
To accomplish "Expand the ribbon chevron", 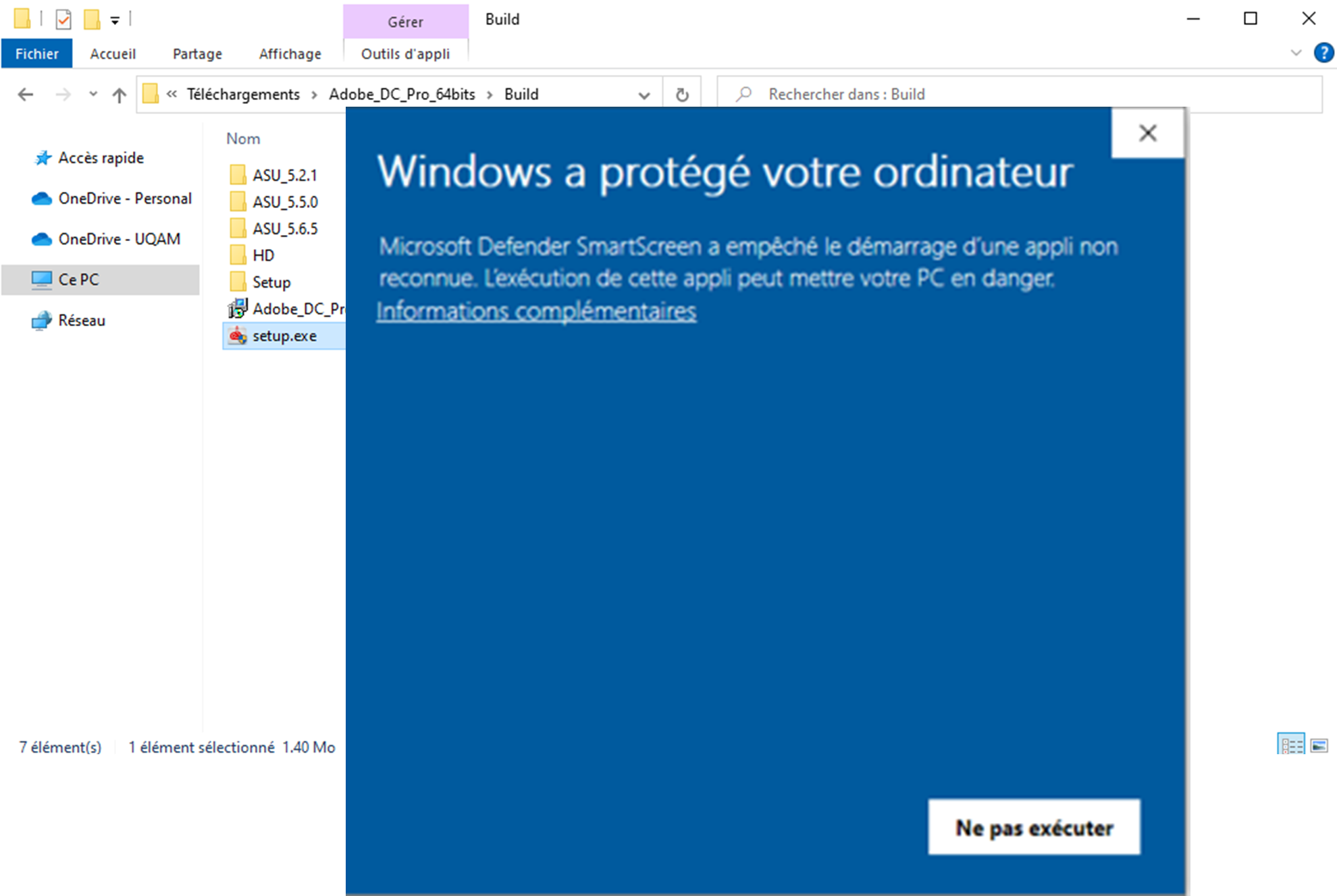I will (1296, 53).
